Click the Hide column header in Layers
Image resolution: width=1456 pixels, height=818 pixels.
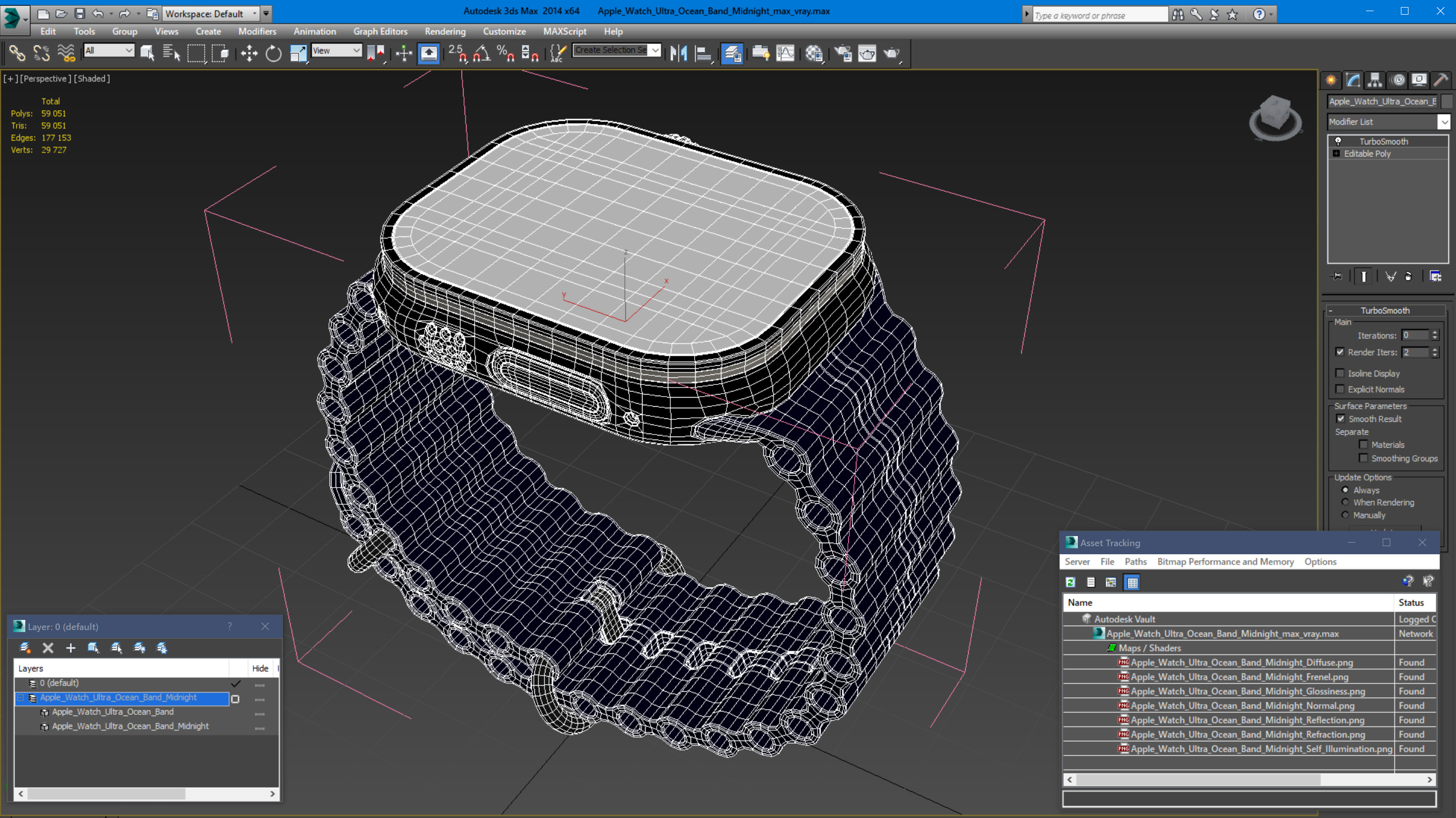(x=260, y=668)
